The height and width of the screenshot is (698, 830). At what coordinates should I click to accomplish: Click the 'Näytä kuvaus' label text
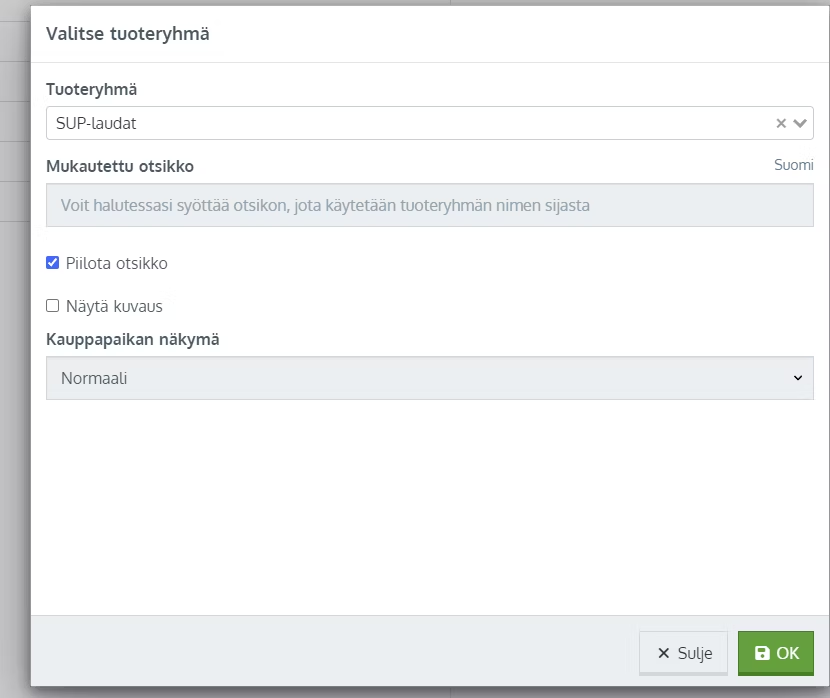click(114, 306)
